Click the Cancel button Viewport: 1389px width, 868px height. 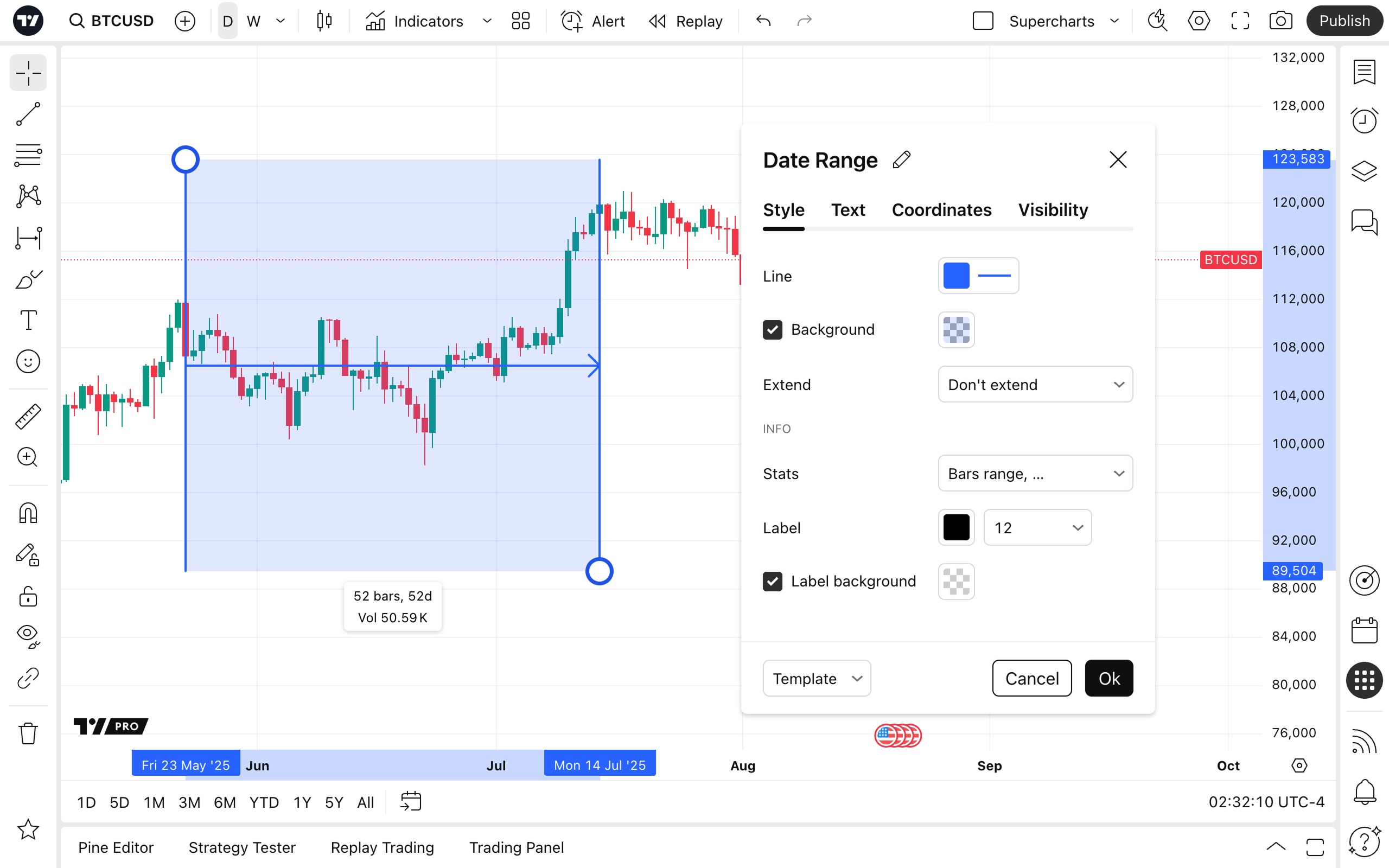pyautogui.click(x=1031, y=678)
